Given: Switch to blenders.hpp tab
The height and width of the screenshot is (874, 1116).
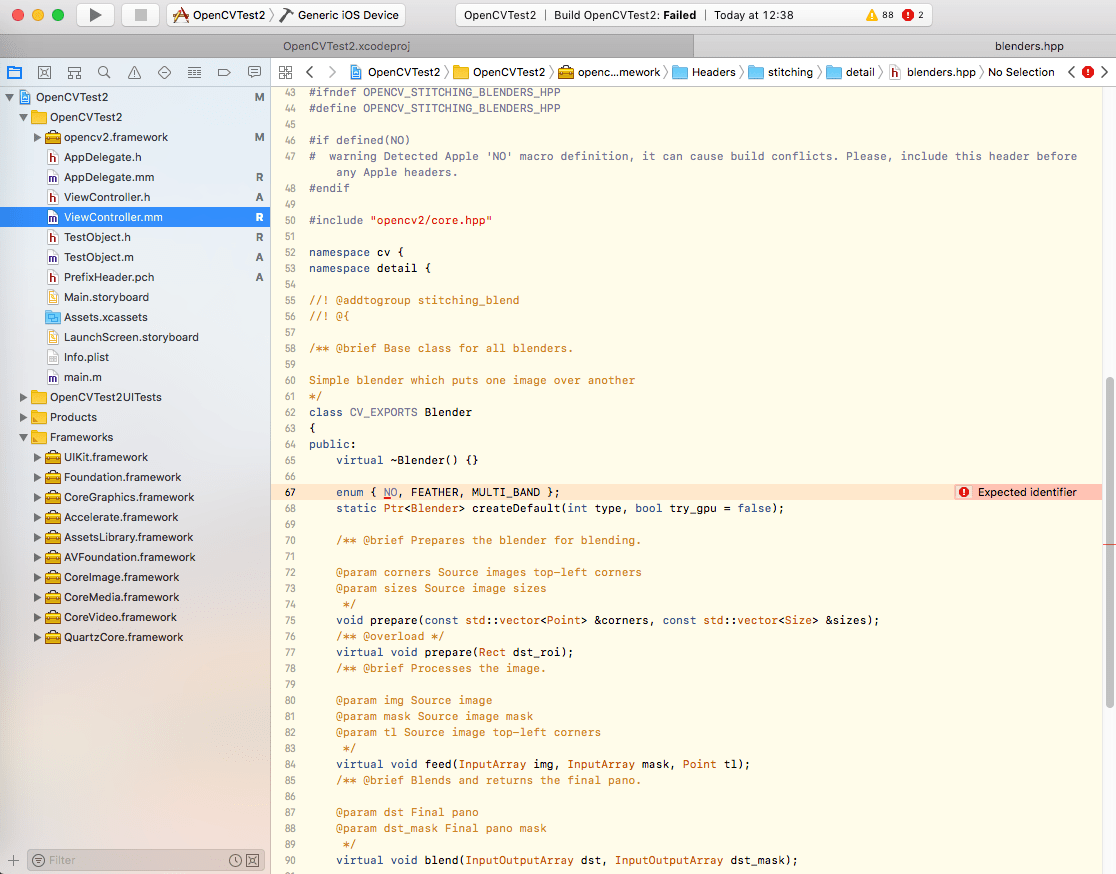Looking at the screenshot, I should coord(1029,46).
